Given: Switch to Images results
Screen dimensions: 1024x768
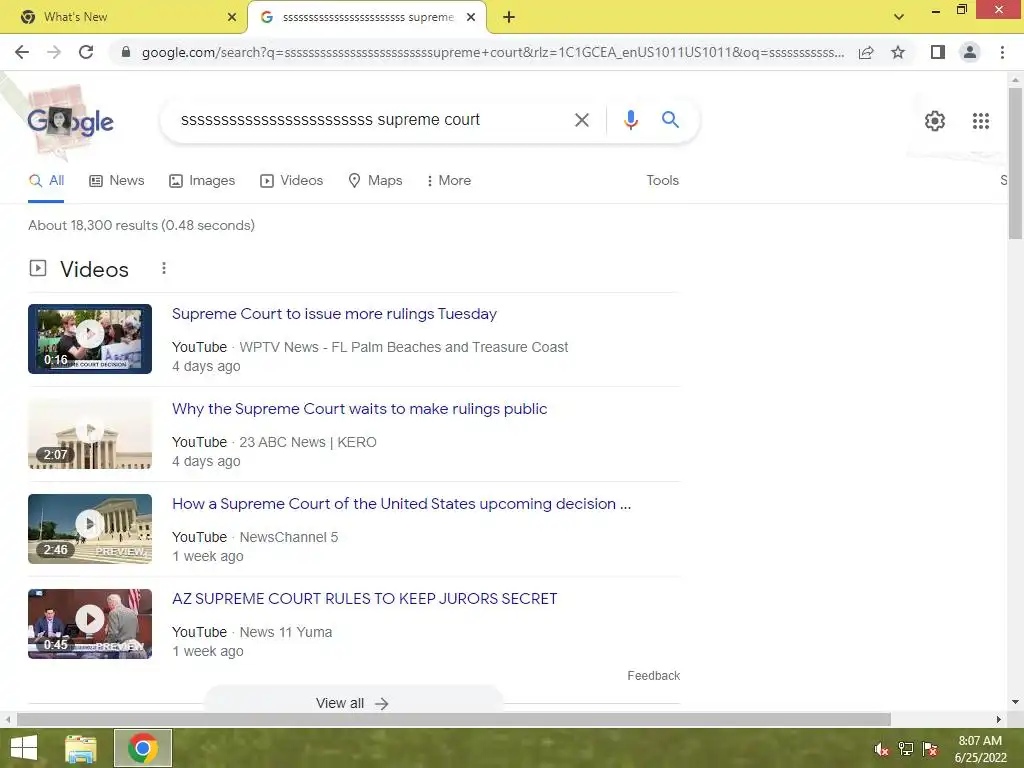Looking at the screenshot, I should tap(202, 181).
